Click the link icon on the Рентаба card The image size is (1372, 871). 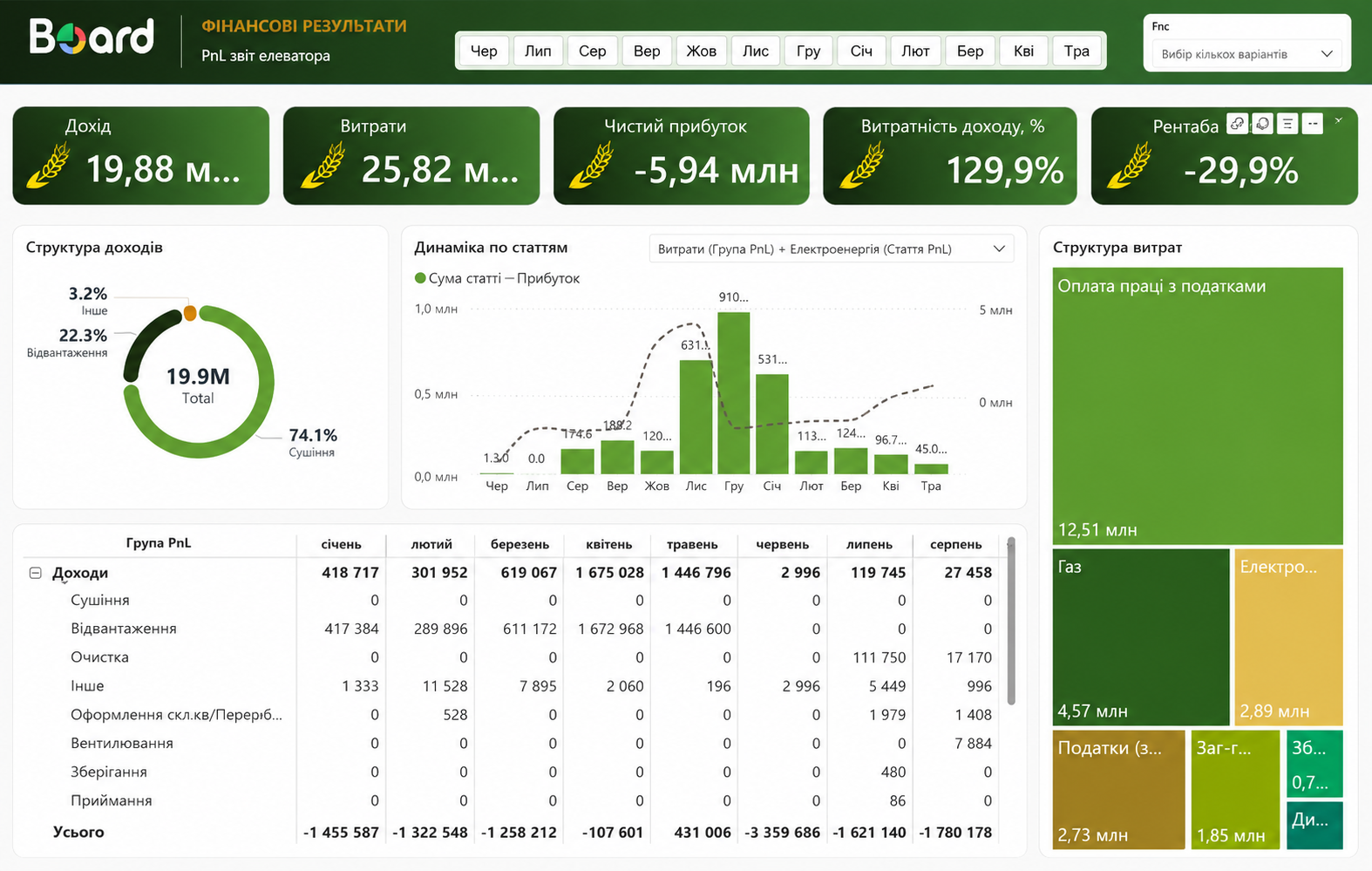pos(1237,124)
